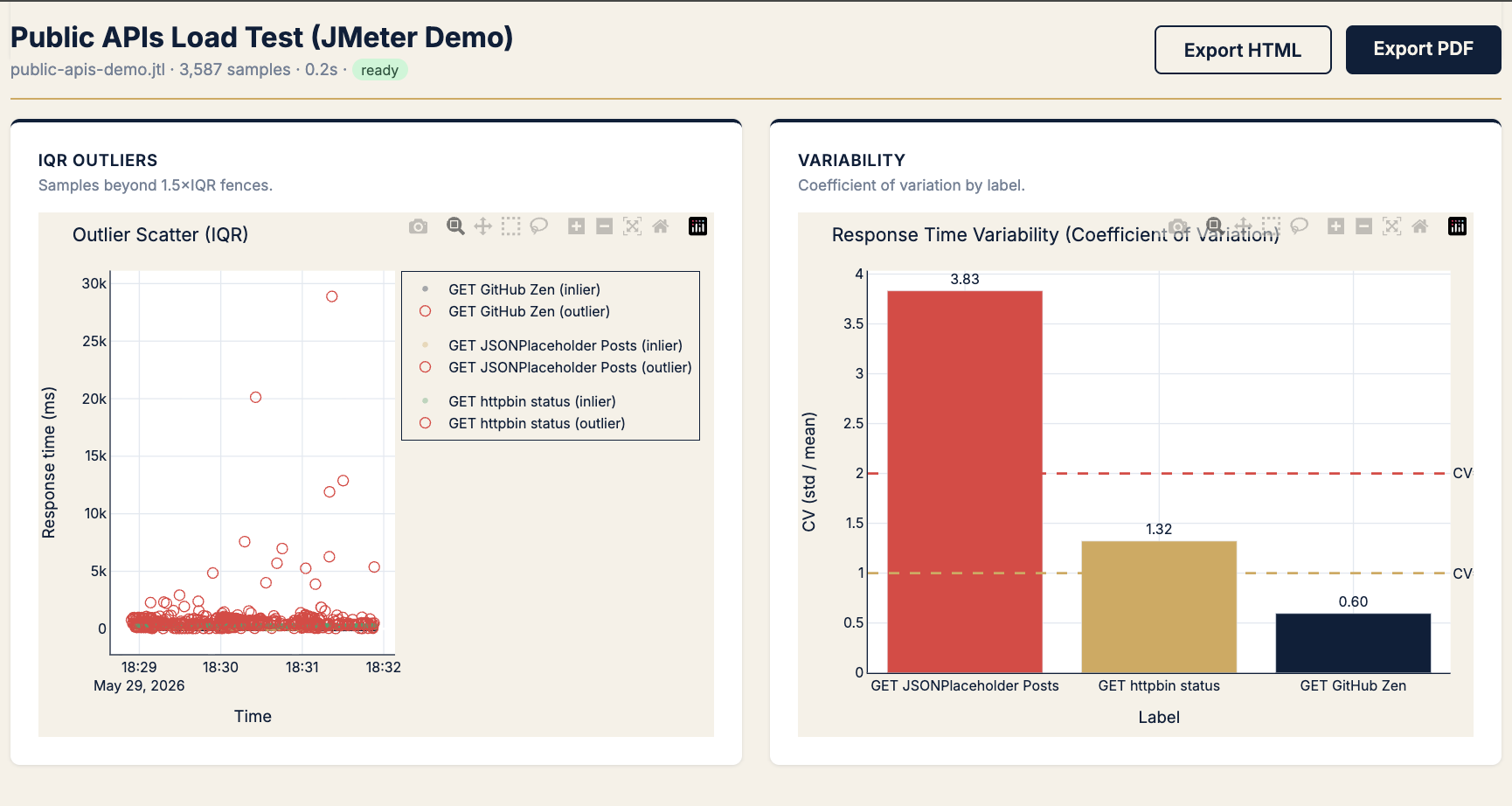Choose Lasso Select tool in Variability chart modebar
Viewport: 1512px width, 806px height.
coord(1299,226)
